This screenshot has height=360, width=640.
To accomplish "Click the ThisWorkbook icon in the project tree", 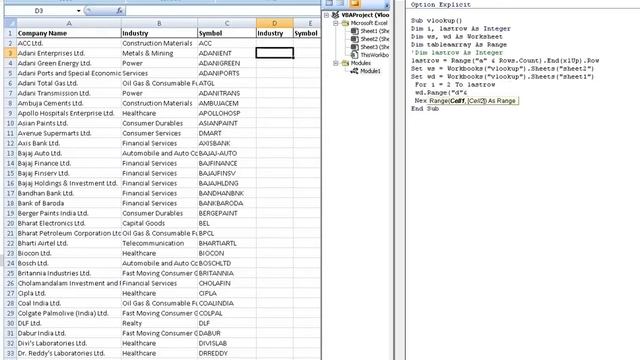I will [x=355, y=55].
